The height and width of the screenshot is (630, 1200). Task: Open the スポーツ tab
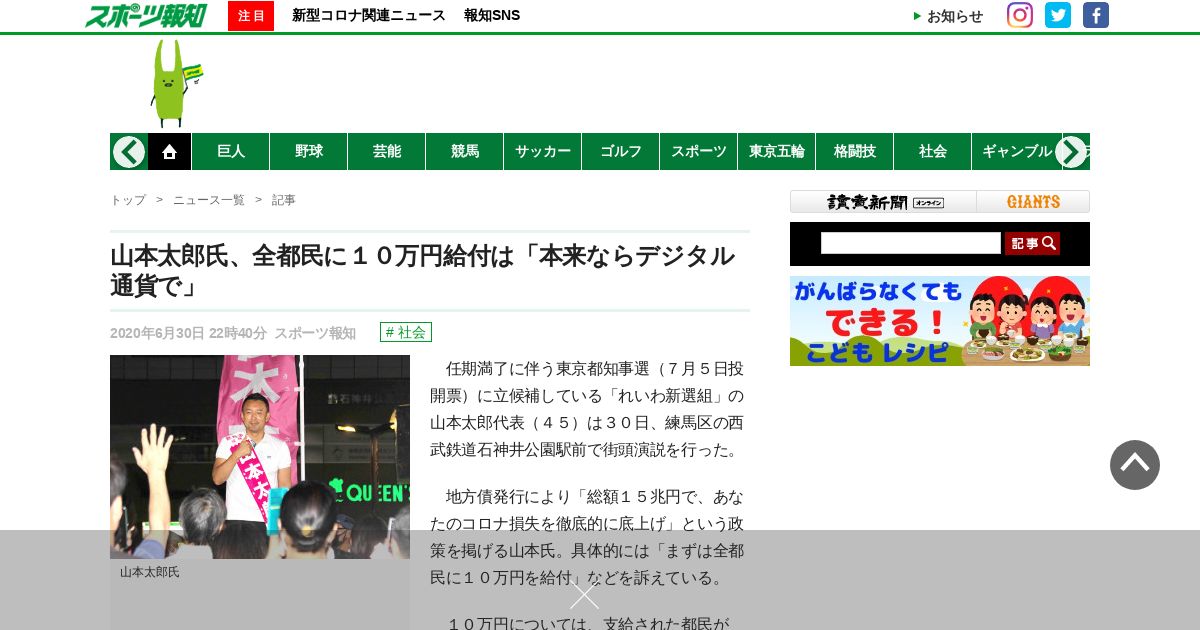(x=699, y=152)
